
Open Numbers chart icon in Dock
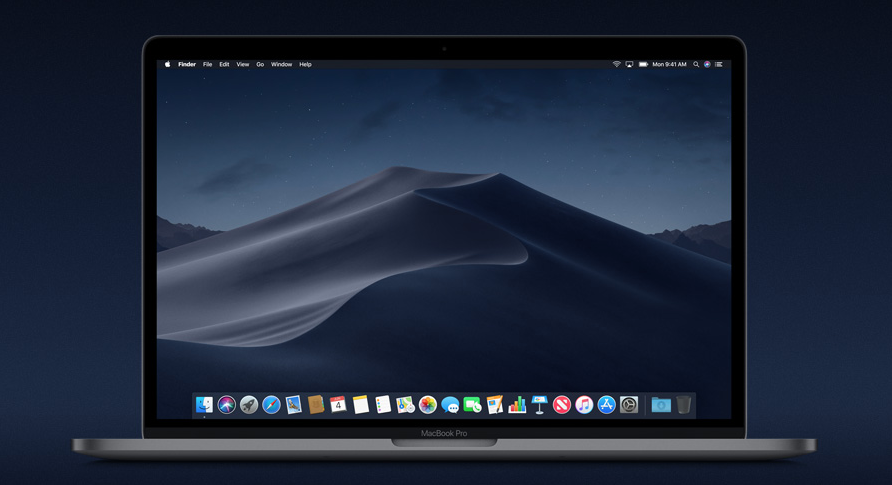tap(517, 405)
